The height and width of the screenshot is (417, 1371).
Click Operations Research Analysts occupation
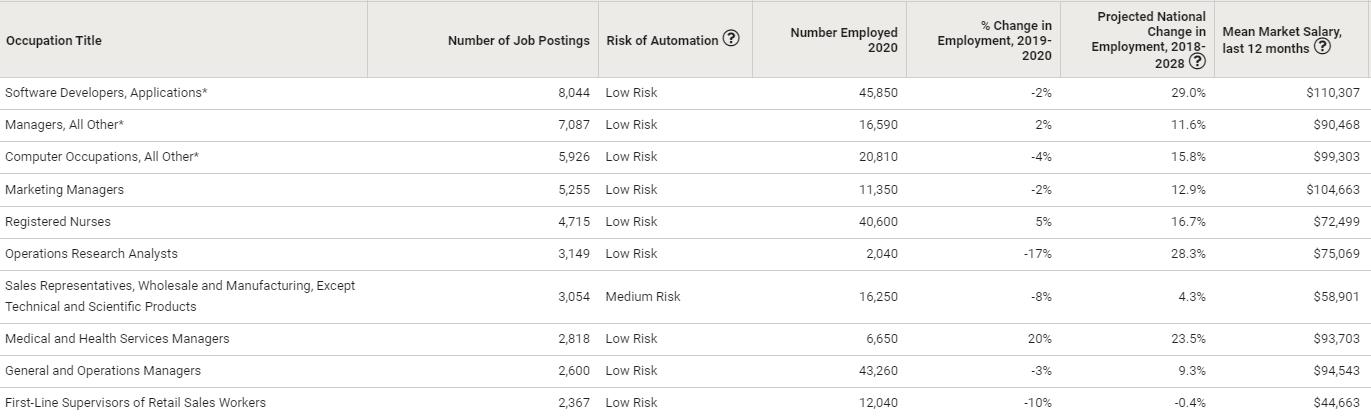(91, 254)
